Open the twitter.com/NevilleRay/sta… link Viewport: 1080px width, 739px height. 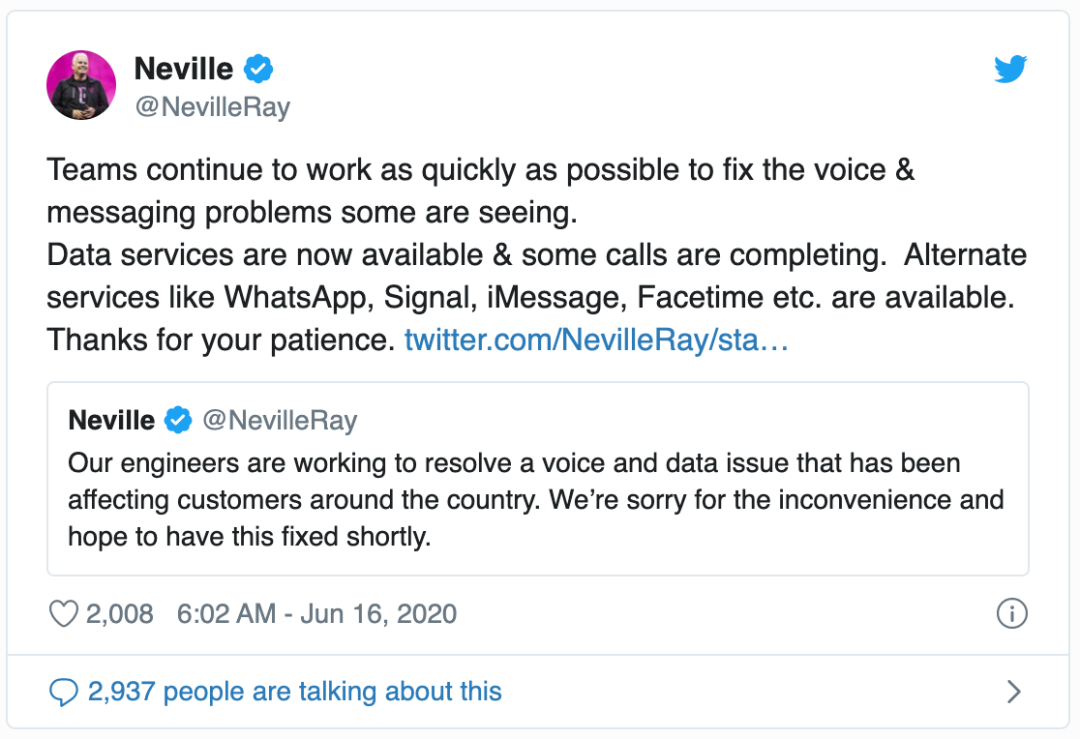(x=596, y=340)
